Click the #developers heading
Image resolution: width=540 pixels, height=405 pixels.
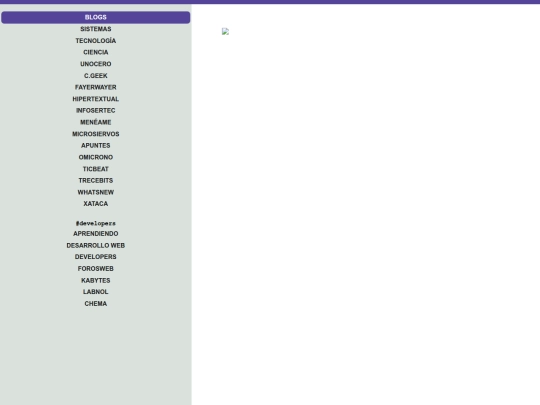[x=95, y=224]
